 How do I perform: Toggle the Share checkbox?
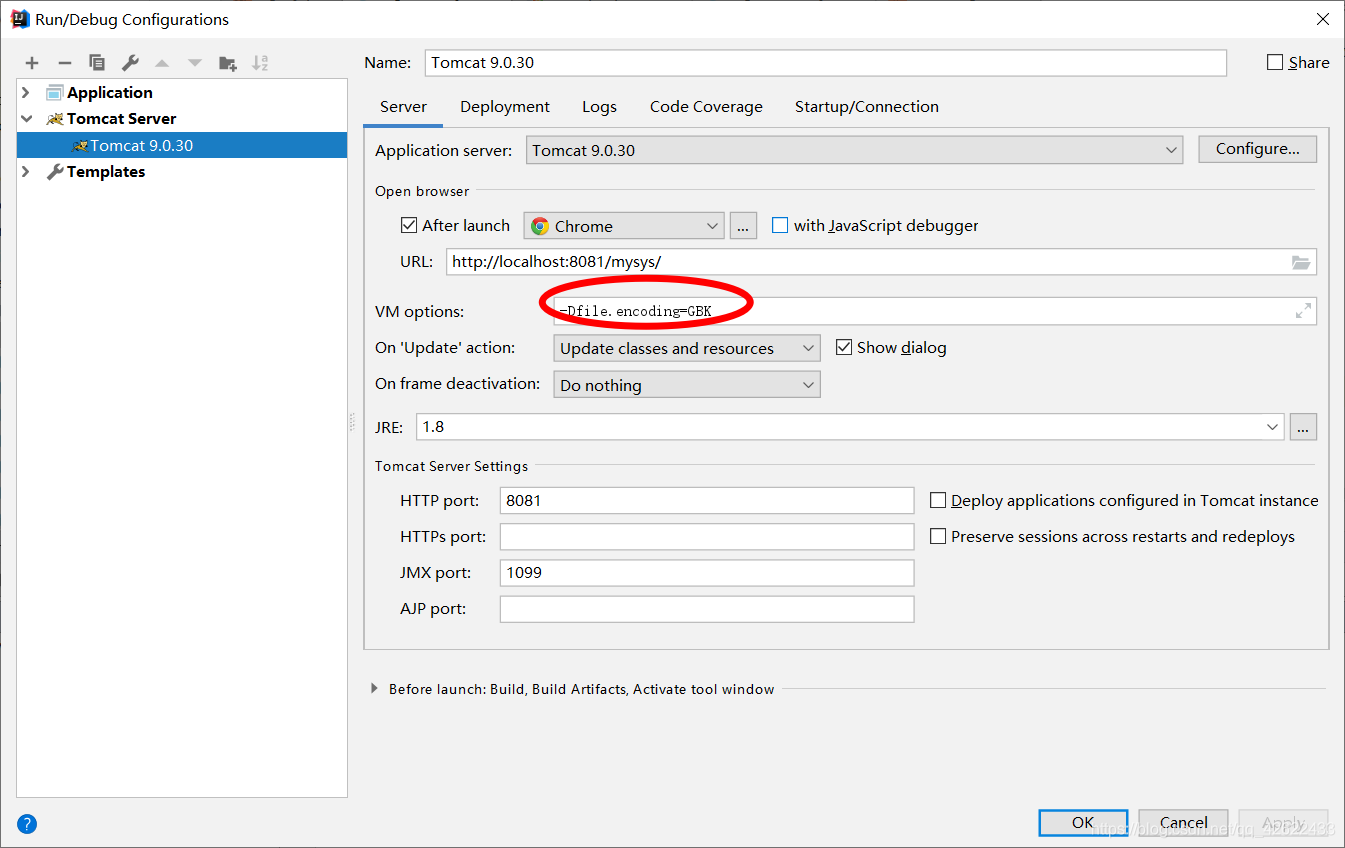(1275, 62)
